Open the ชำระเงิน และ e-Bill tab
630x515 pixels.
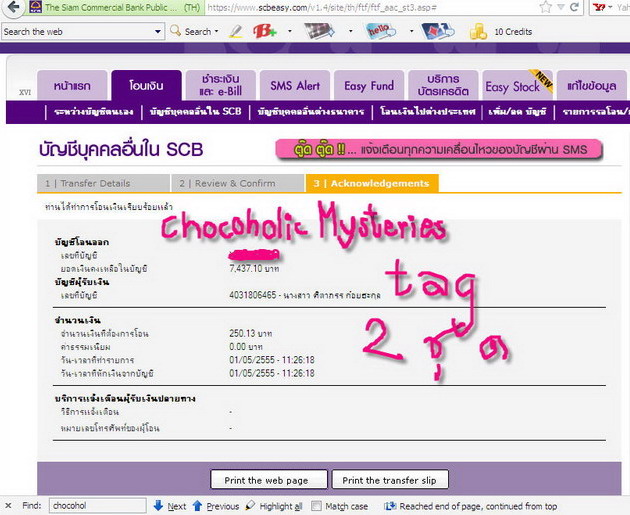[221, 85]
